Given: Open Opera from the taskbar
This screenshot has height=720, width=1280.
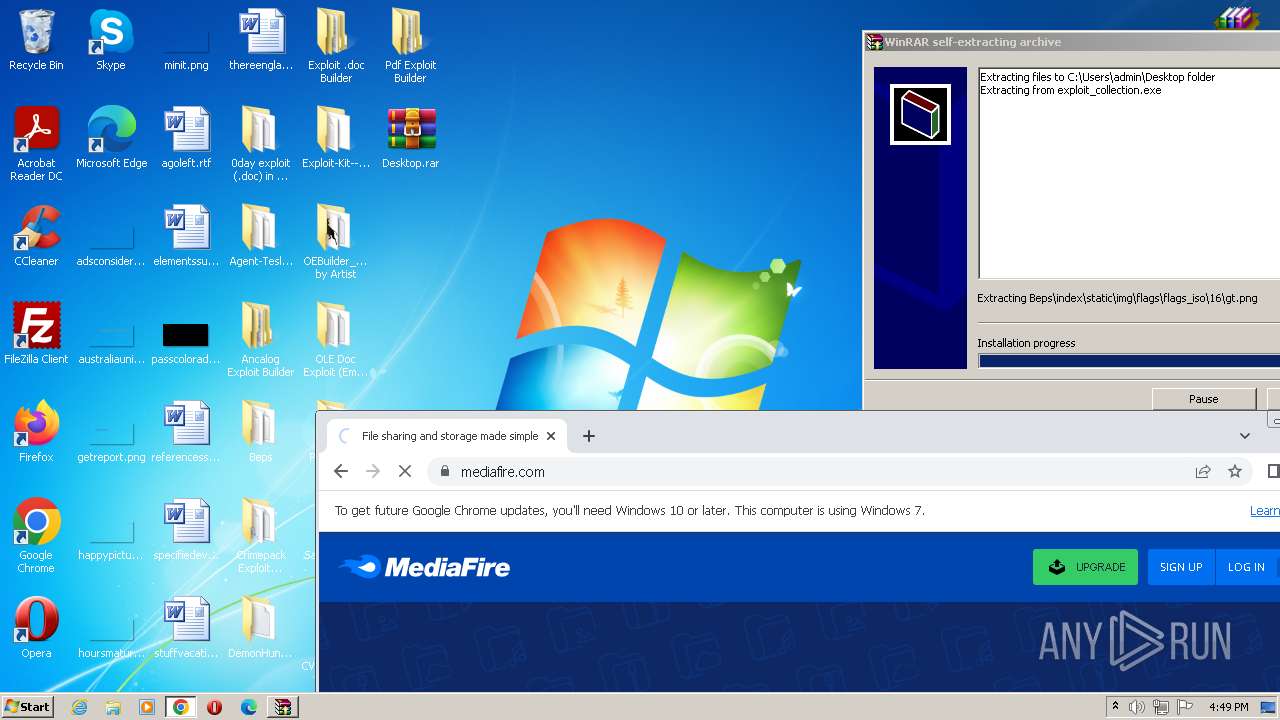Looking at the screenshot, I should (x=214, y=707).
